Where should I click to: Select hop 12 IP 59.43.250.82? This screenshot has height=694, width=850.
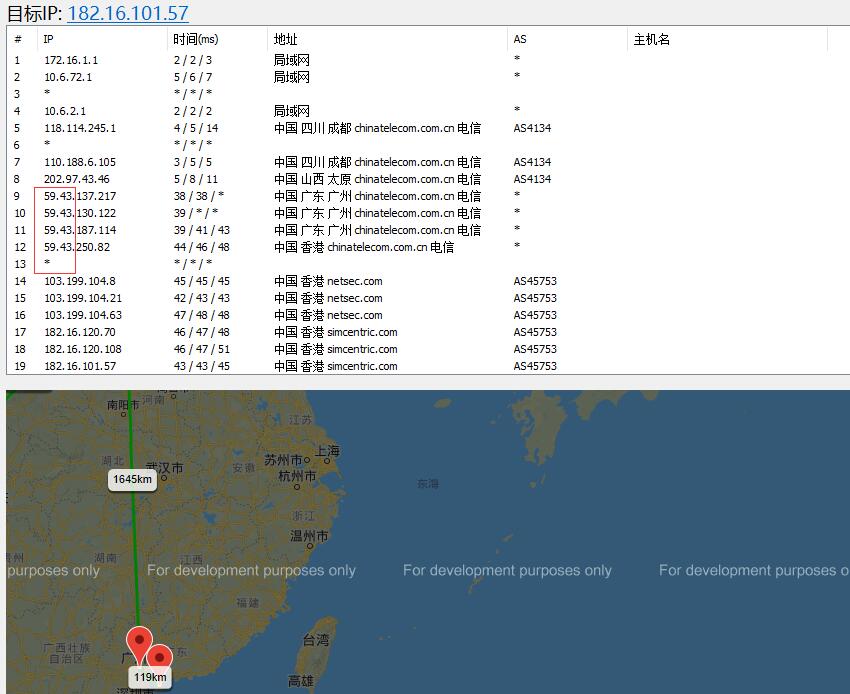pos(77,247)
